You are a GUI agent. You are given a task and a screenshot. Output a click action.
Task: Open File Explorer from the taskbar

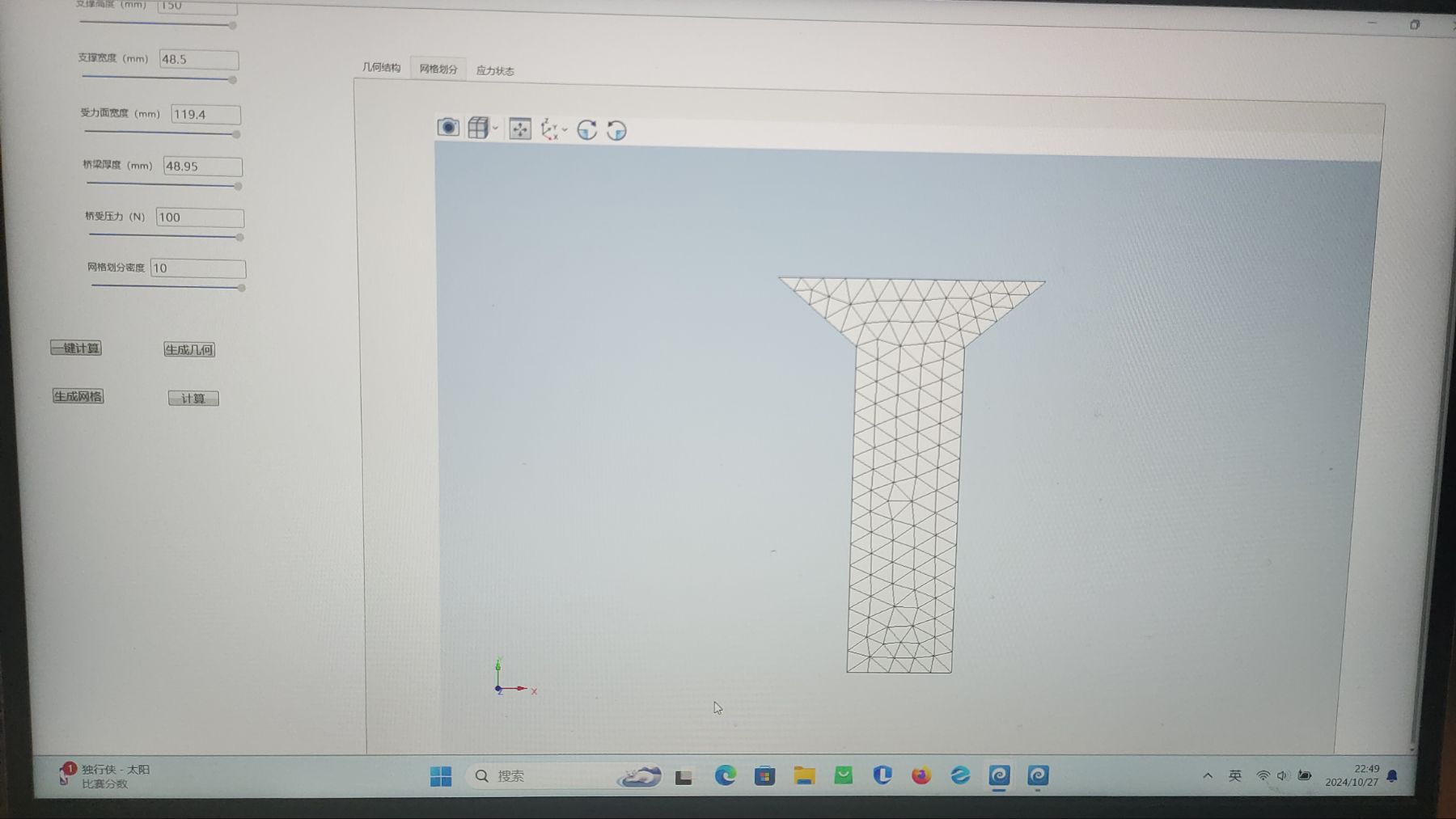point(804,776)
